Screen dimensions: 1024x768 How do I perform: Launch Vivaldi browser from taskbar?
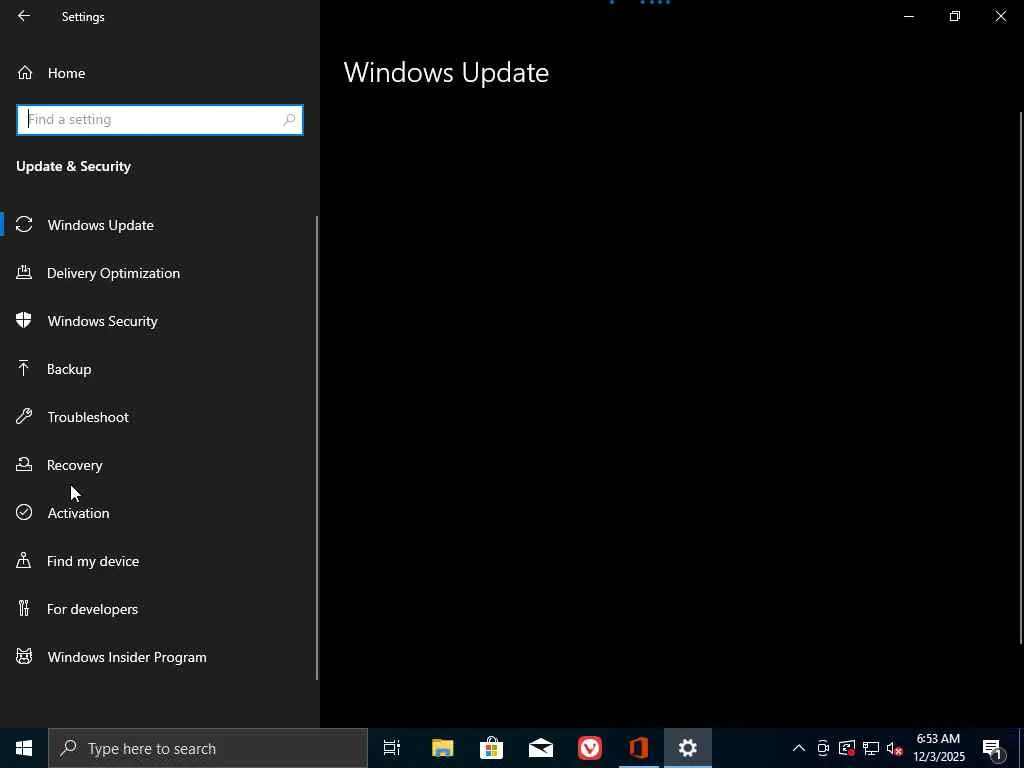[x=590, y=748]
